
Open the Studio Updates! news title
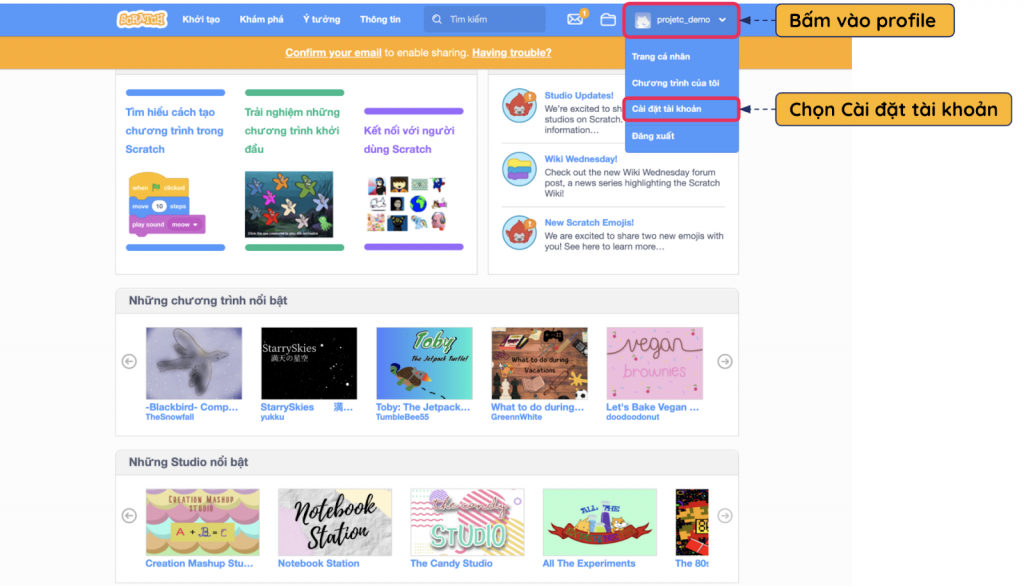click(x=579, y=95)
